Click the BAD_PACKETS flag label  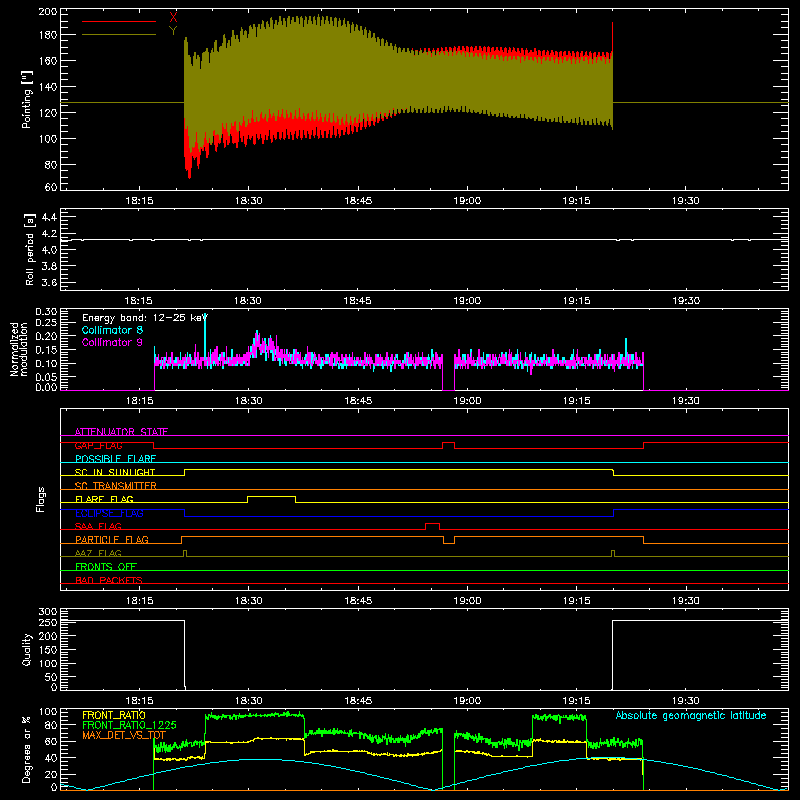109,580
